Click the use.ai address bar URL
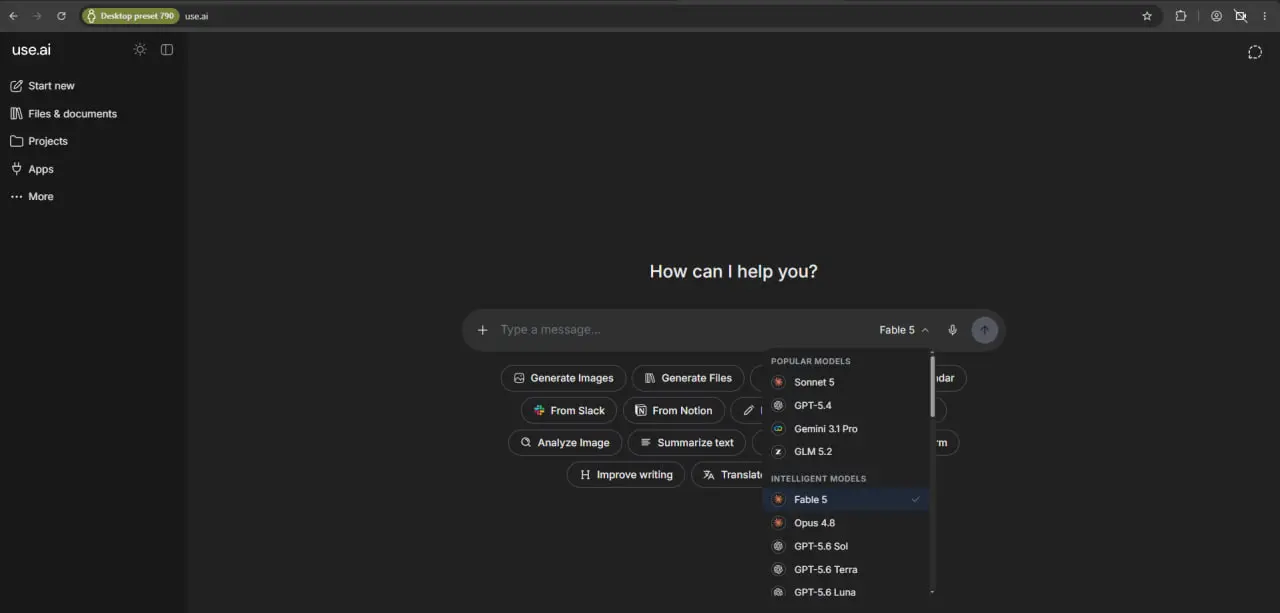1280x613 pixels. (197, 16)
